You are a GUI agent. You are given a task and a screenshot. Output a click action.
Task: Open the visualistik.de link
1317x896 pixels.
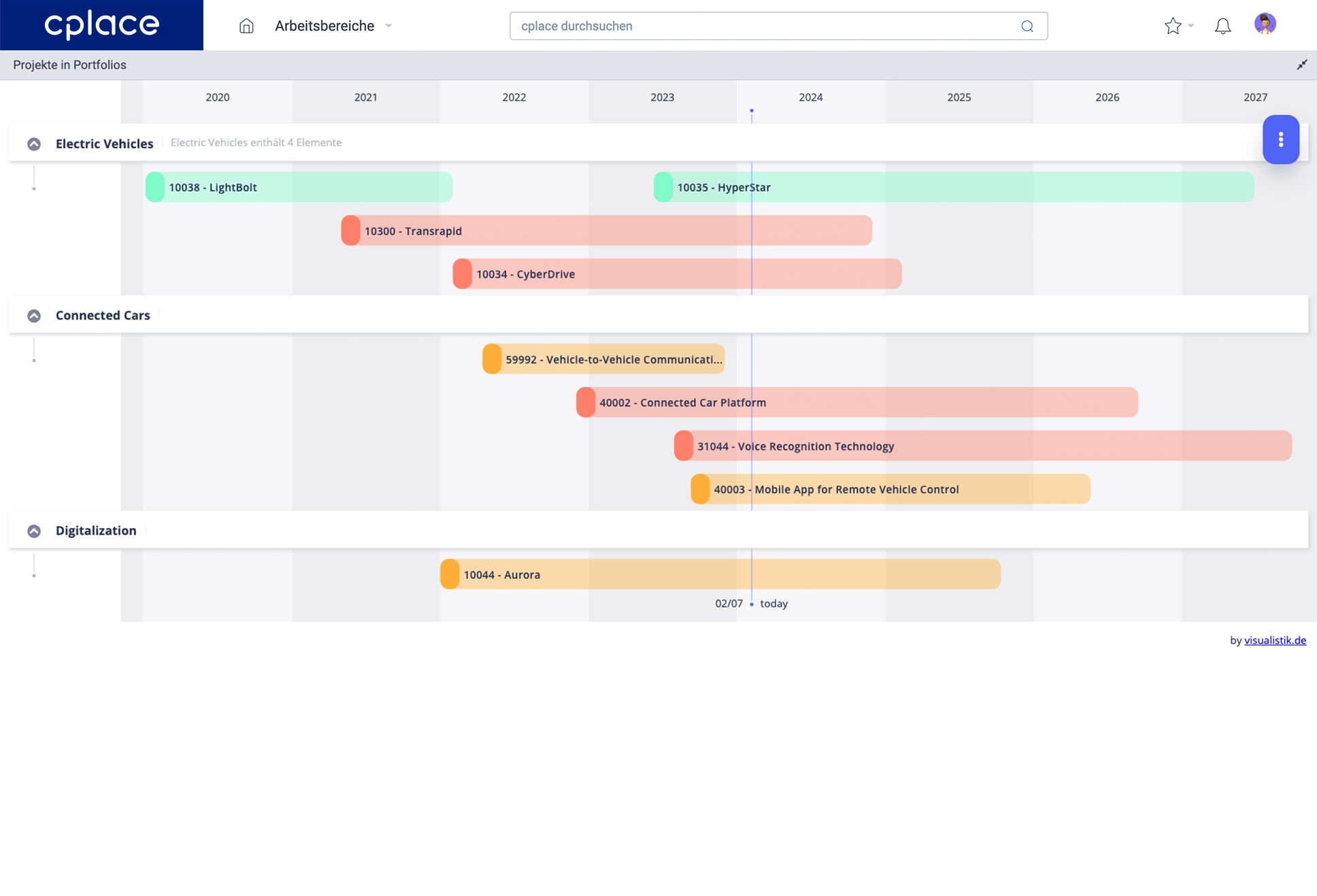point(1275,640)
